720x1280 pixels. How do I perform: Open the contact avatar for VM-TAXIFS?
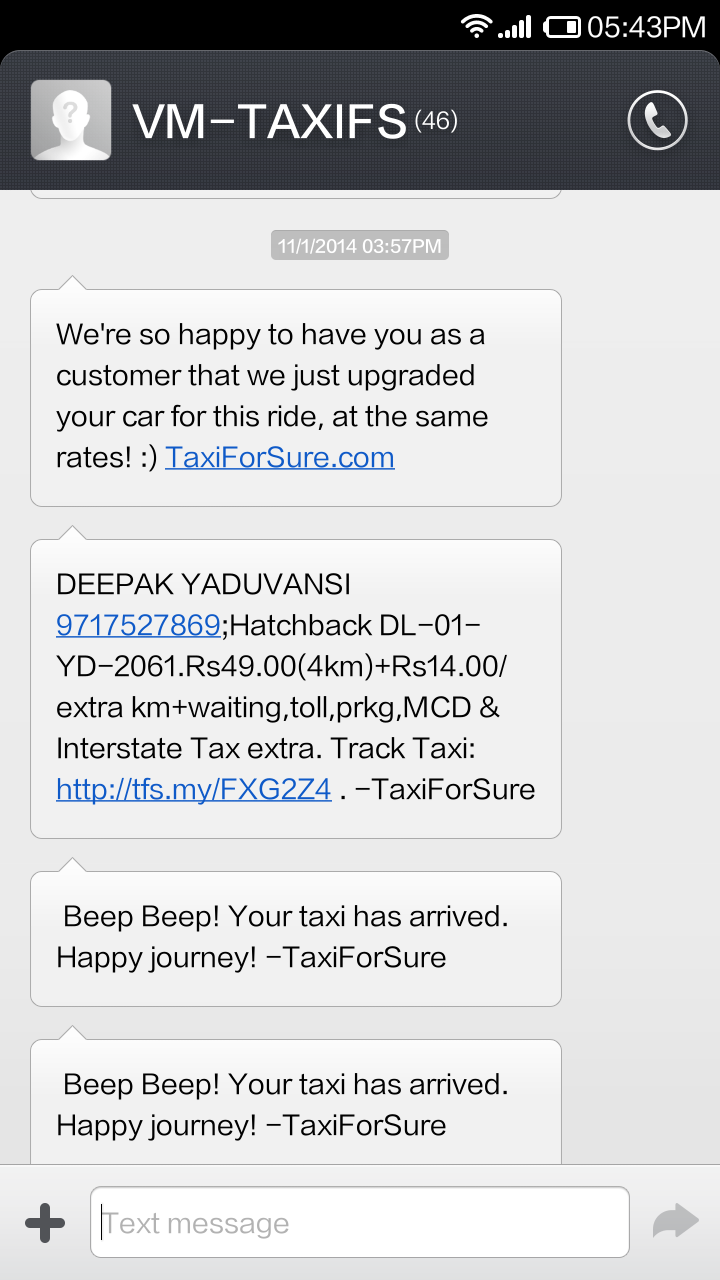(x=71, y=120)
